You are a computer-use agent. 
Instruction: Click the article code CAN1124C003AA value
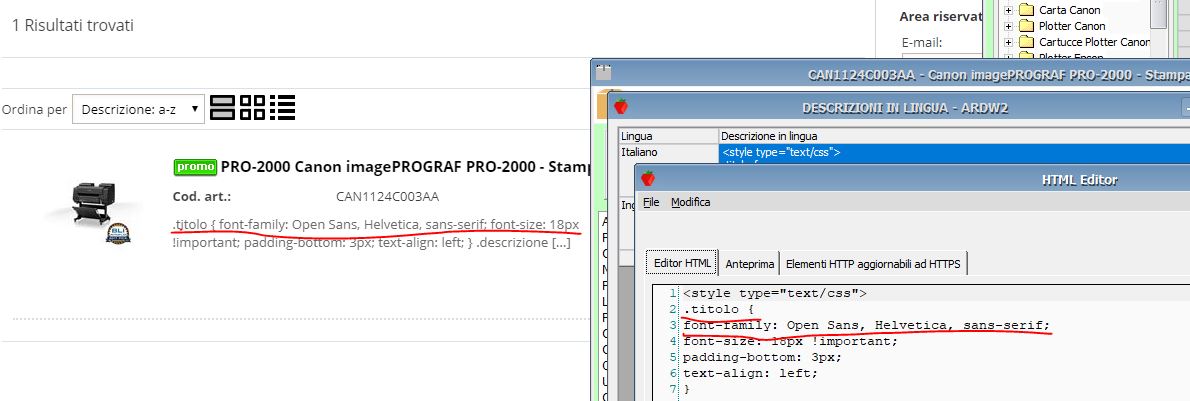coord(387,197)
